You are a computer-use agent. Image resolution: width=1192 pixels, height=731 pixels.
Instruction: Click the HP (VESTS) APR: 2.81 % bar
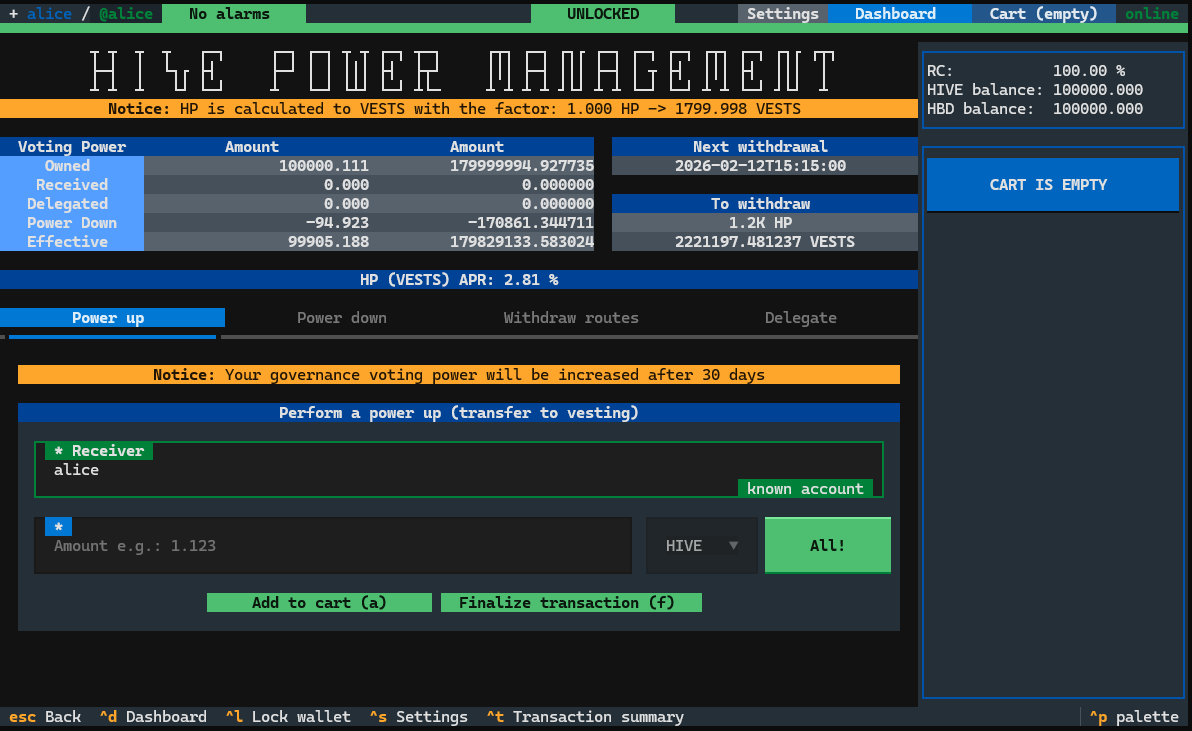[x=458, y=280]
